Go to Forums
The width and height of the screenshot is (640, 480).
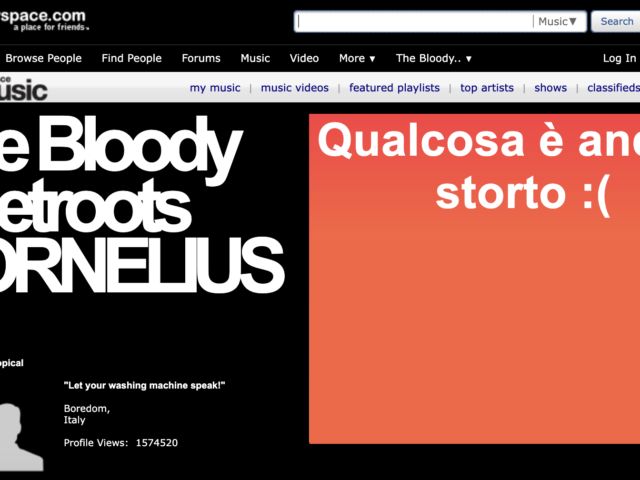click(201, 58)
